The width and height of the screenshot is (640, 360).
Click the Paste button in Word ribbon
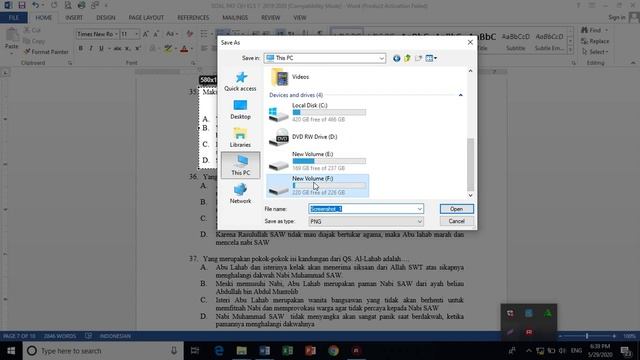point(11,39)
